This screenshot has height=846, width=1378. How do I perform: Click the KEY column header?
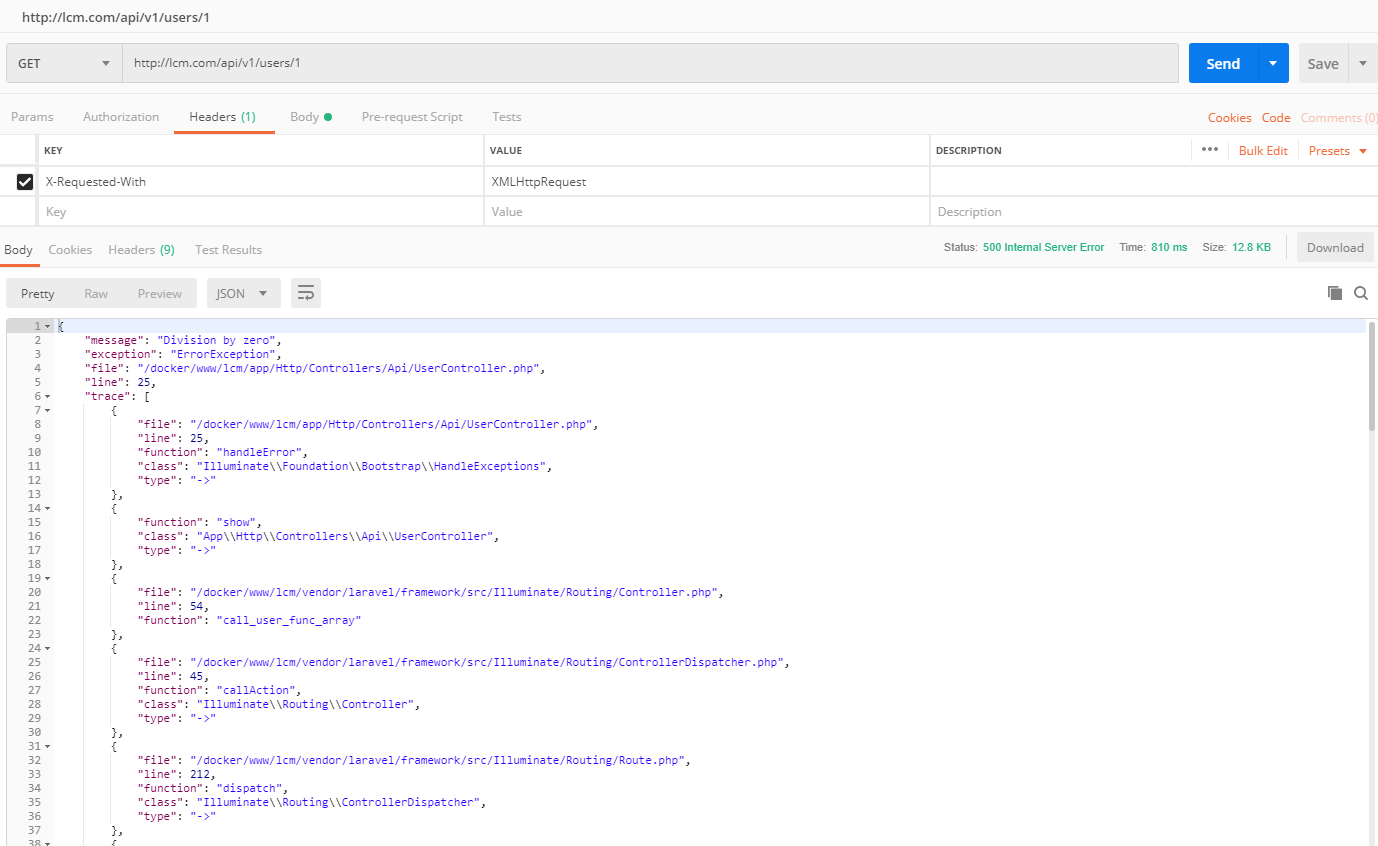[54, 151]
